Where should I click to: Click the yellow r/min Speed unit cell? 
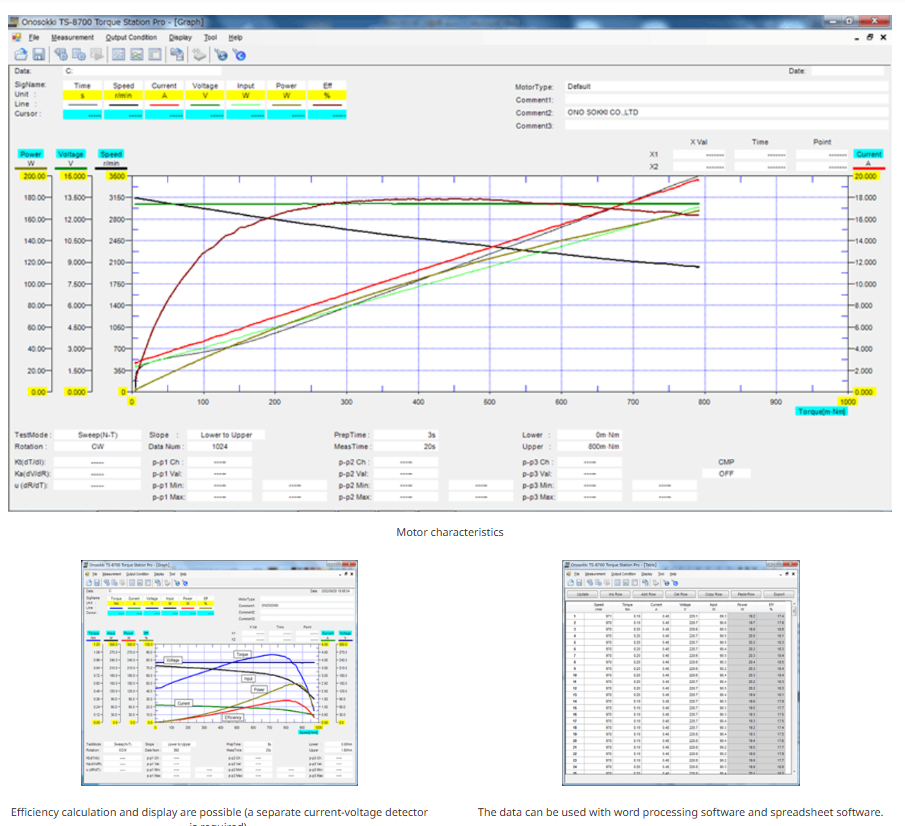click(123, 96)
